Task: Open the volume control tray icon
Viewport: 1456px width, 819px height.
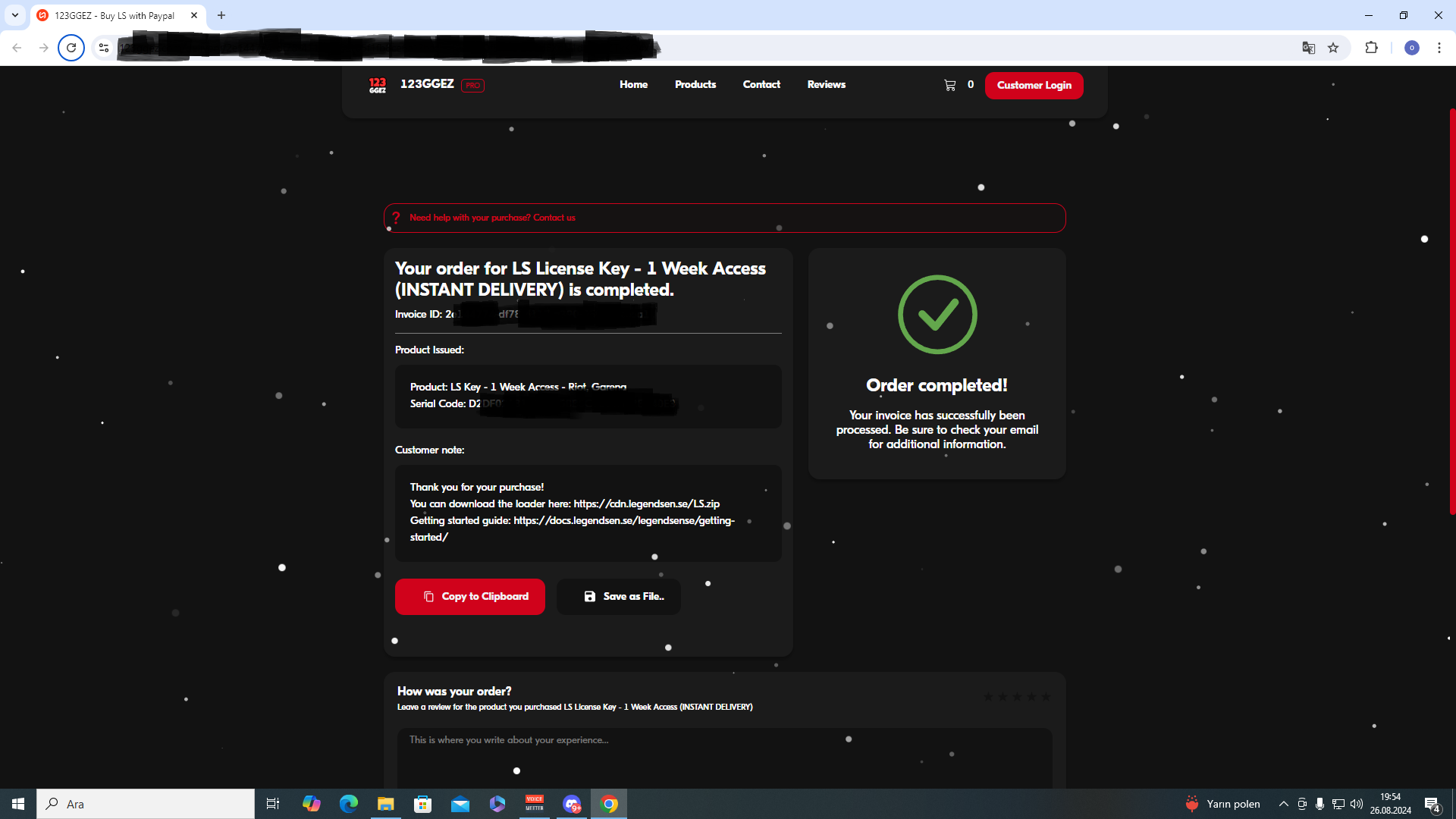Action: 1357,804
